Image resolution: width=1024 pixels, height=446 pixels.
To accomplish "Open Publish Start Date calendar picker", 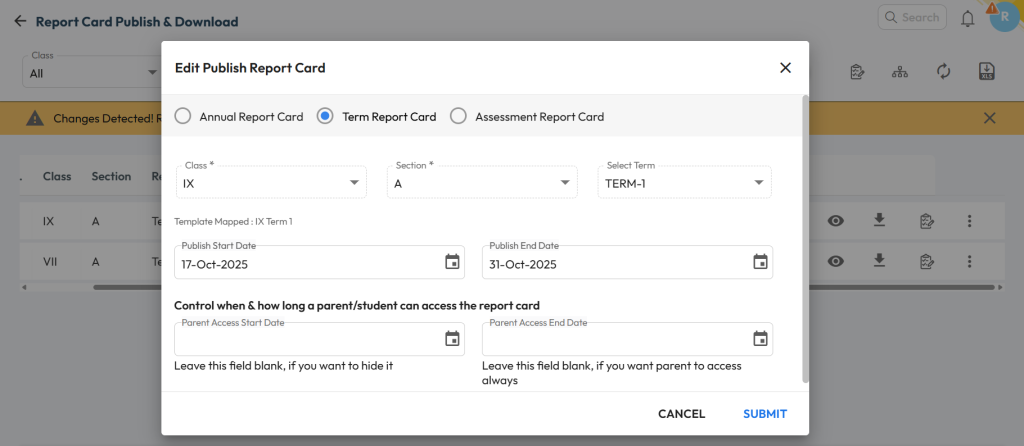I will click(x=452, y=262).
